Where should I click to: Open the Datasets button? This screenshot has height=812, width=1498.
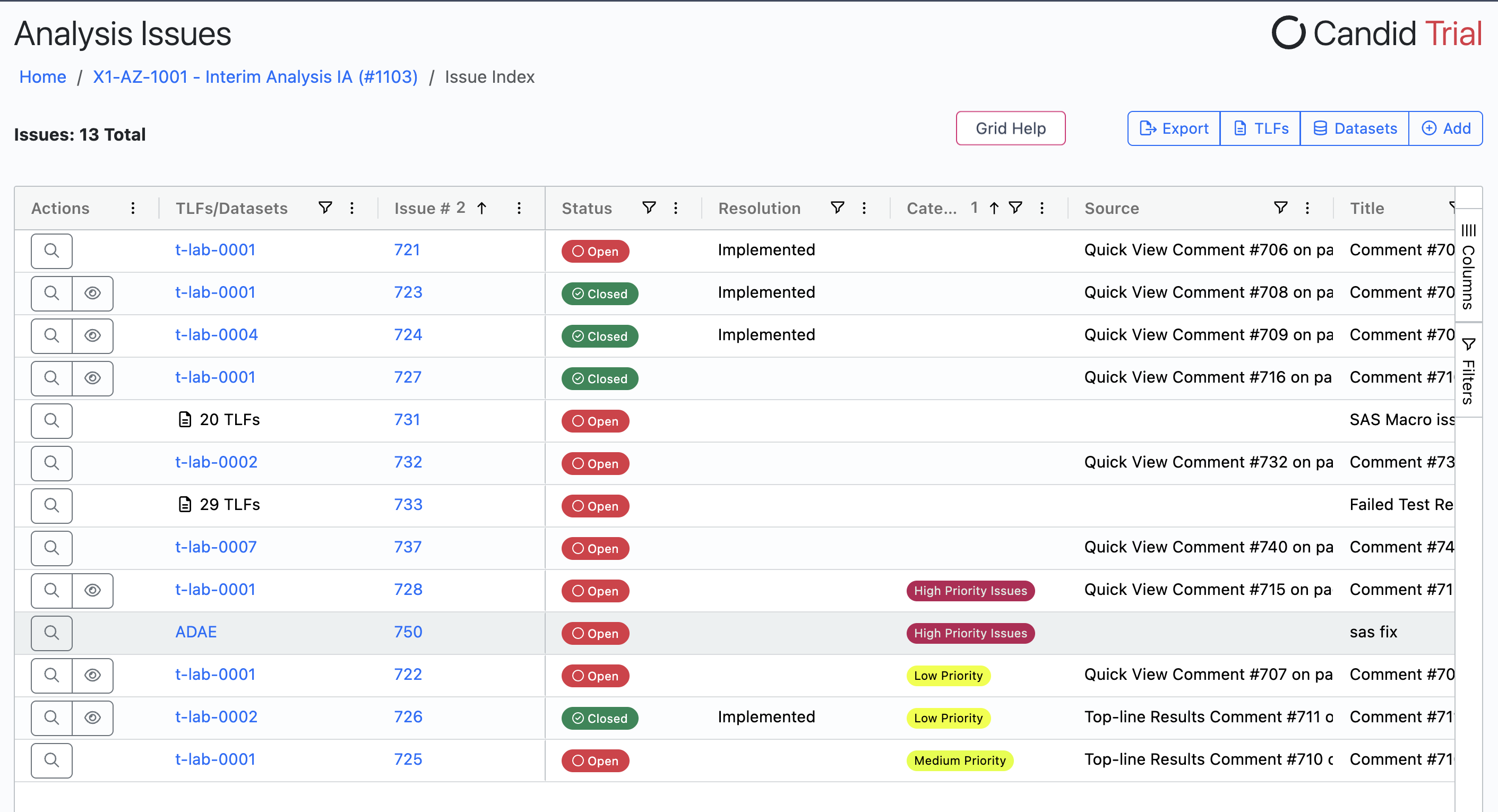1354,128
